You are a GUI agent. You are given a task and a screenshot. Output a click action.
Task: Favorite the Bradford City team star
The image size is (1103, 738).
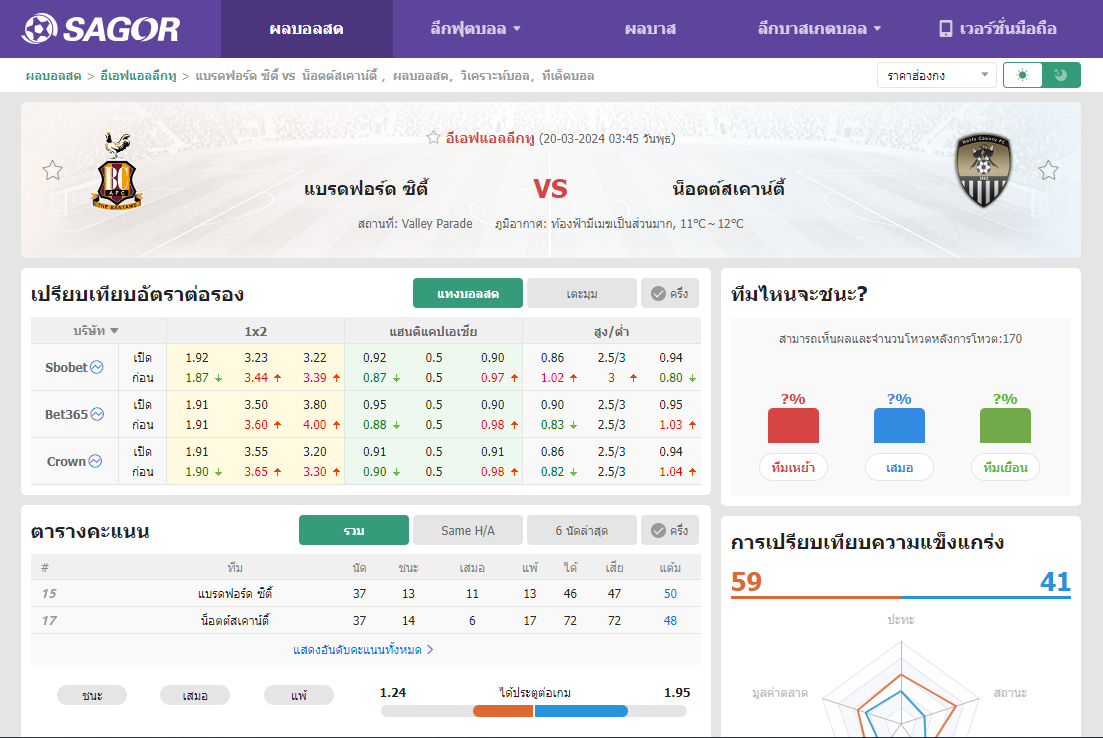click(x=53, y=170)
